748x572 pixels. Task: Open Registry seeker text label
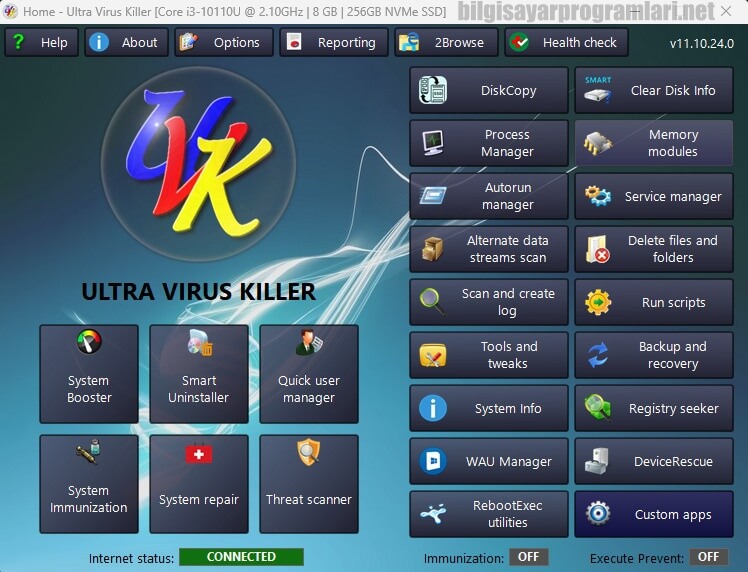tap(673, 408)
